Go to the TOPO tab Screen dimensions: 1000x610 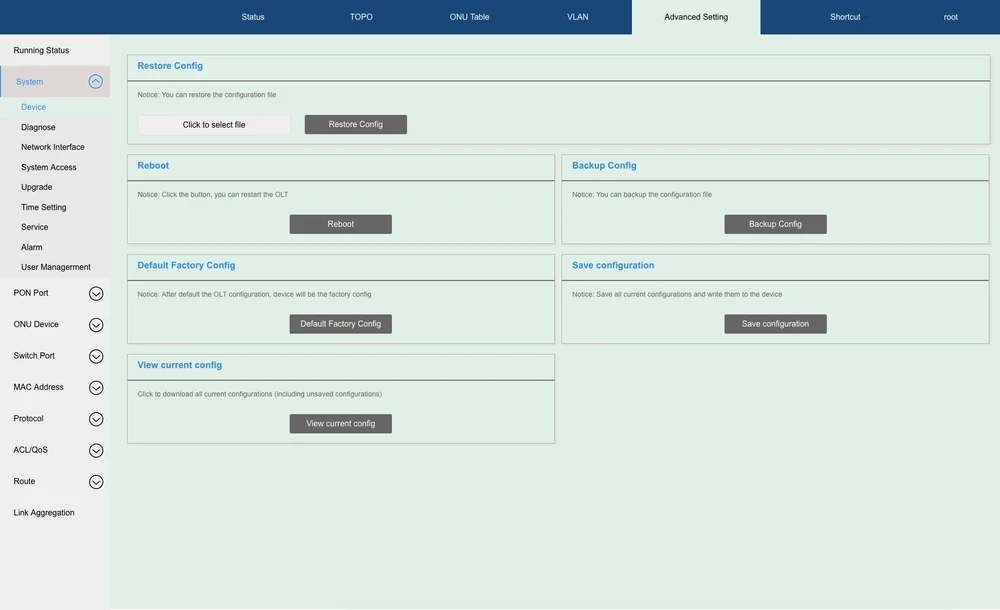(x=361, y=17)
